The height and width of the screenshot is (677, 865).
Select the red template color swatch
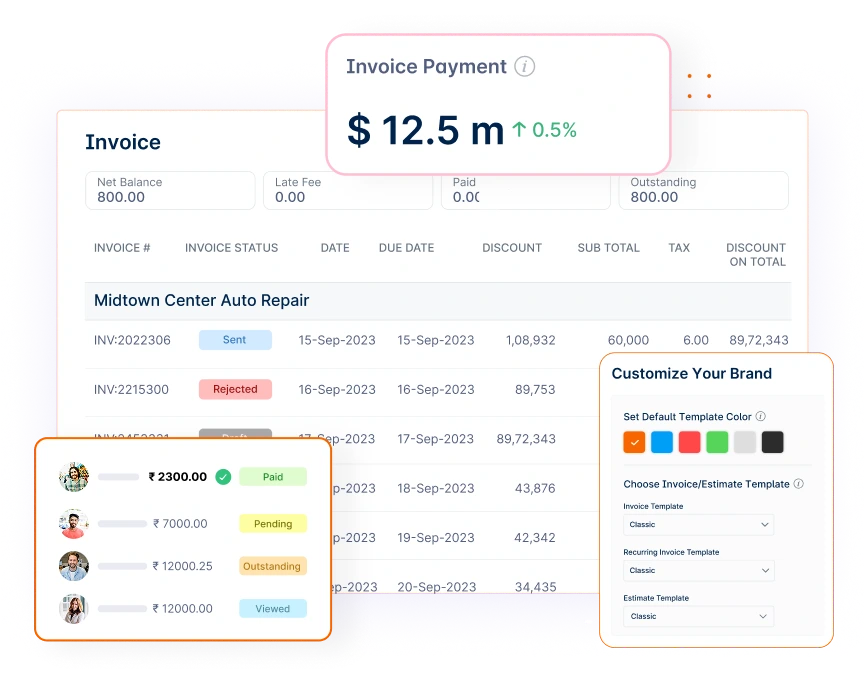point(690,442)
